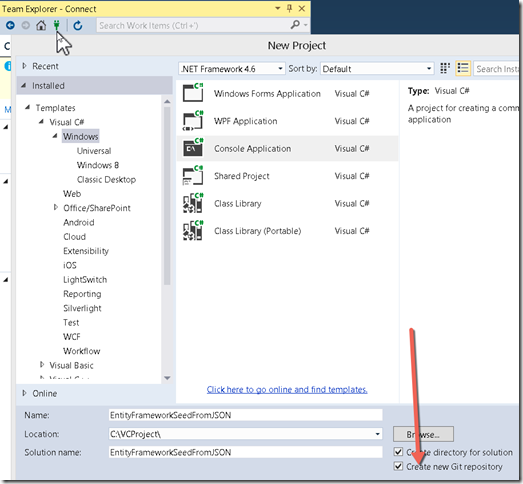Click the project Name input field

point(245,415)
